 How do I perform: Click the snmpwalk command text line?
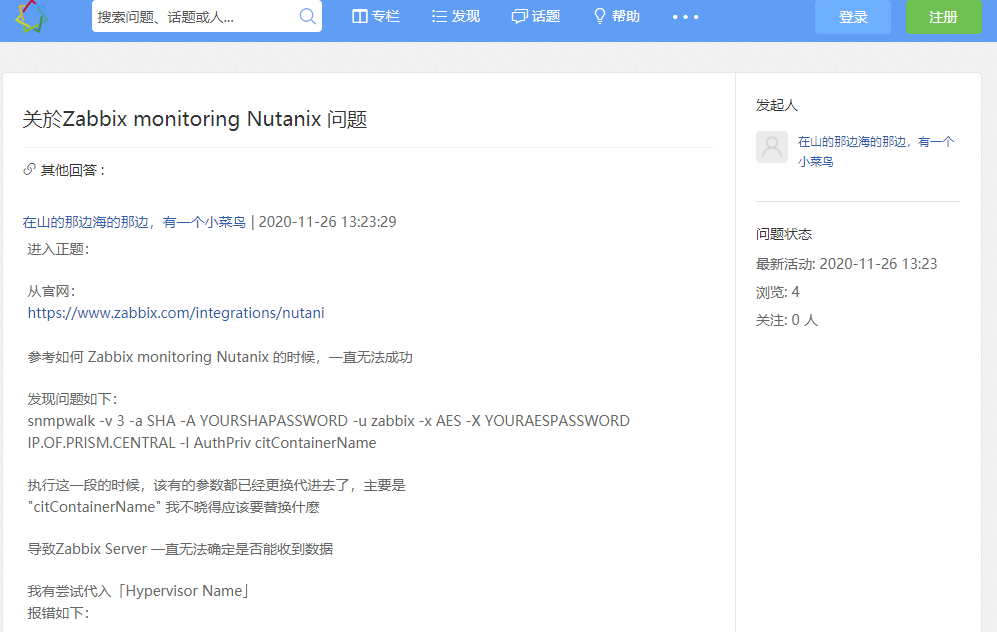click(x=329, y=421)
